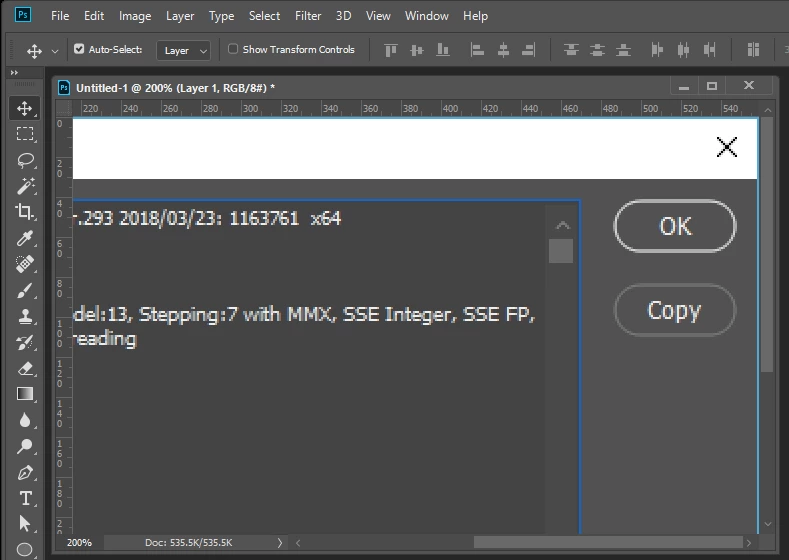This screenshot has width=789, height=560.
Task: Select the Eraser tool
Action: [25, 368]
